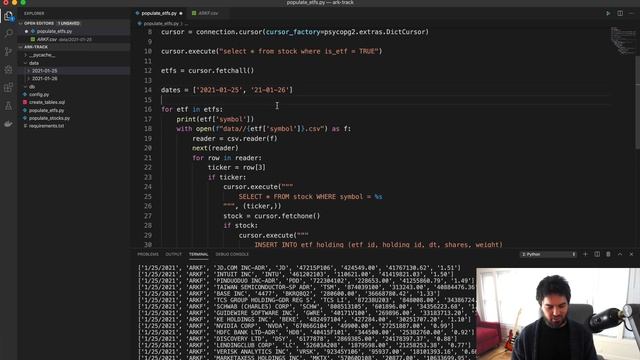Open the Search view in the activity bar

coord(9,33)
